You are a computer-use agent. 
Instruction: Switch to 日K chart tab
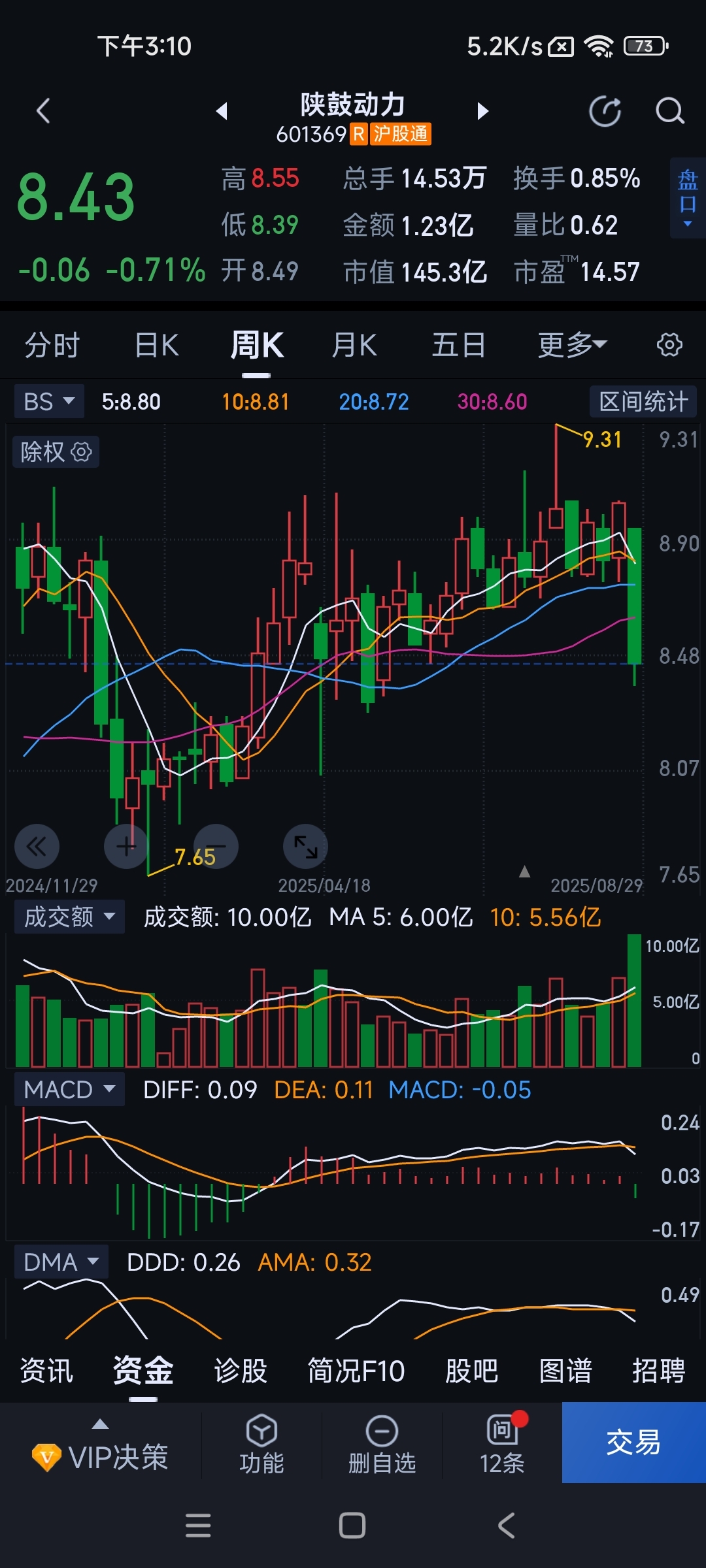[157, 344]
